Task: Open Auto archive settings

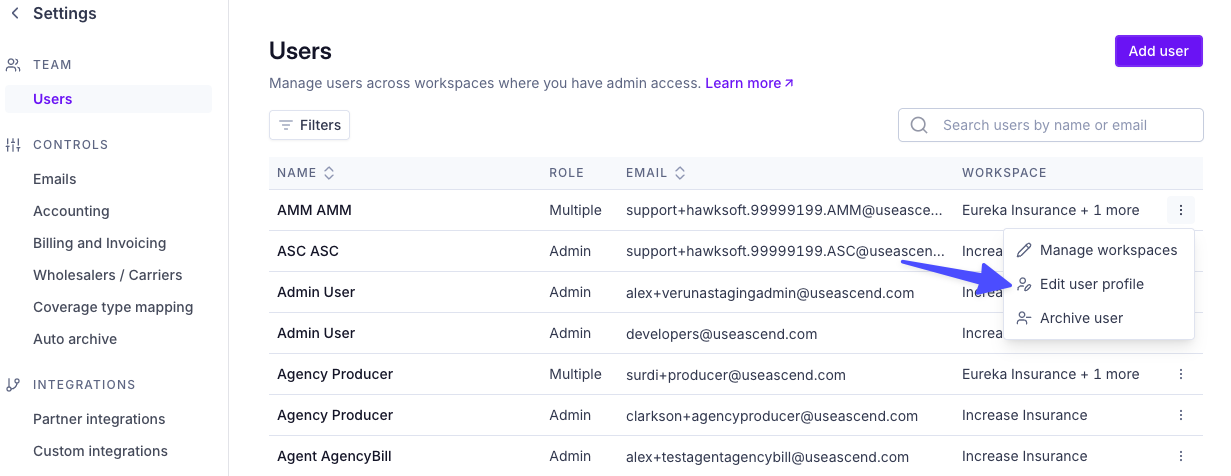Action: 75,339
